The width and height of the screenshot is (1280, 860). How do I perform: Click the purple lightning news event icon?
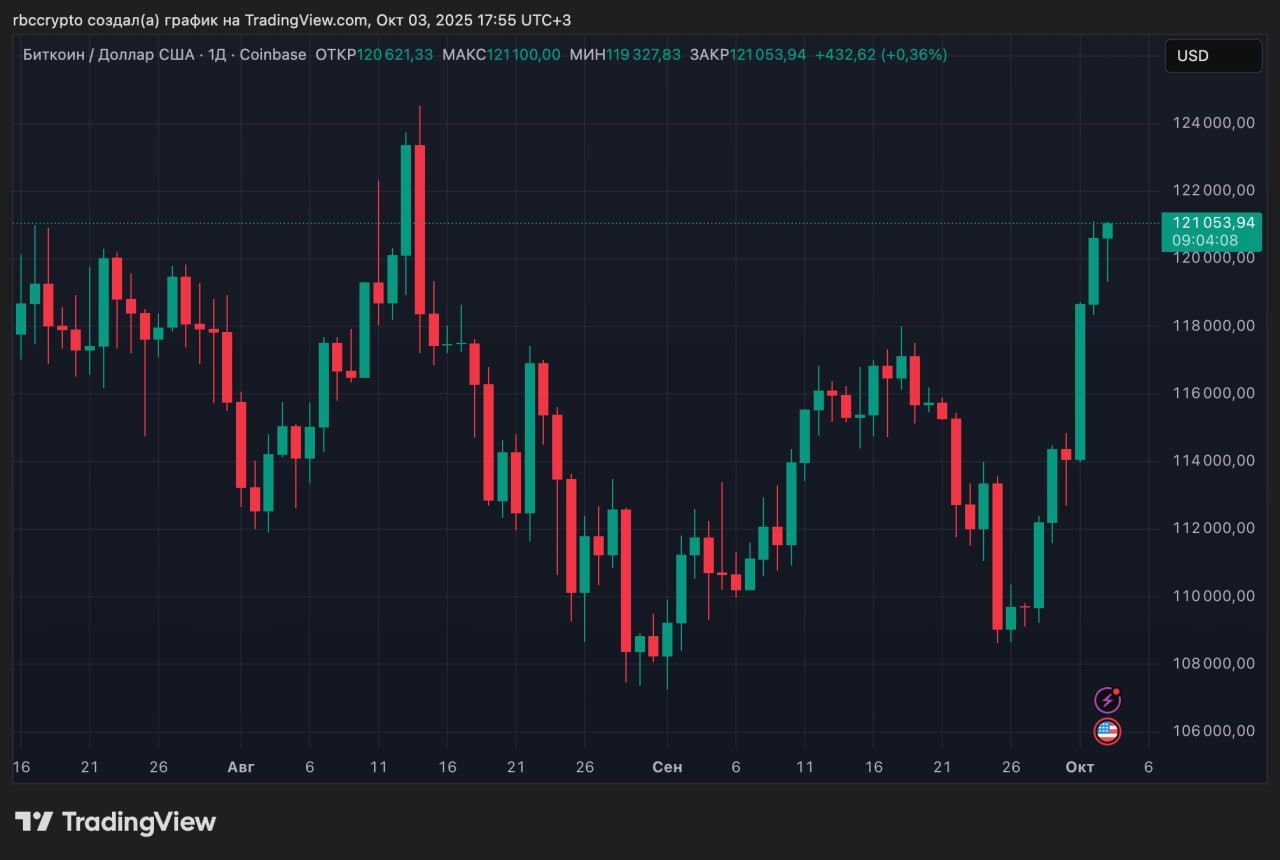click(1108, 698)
